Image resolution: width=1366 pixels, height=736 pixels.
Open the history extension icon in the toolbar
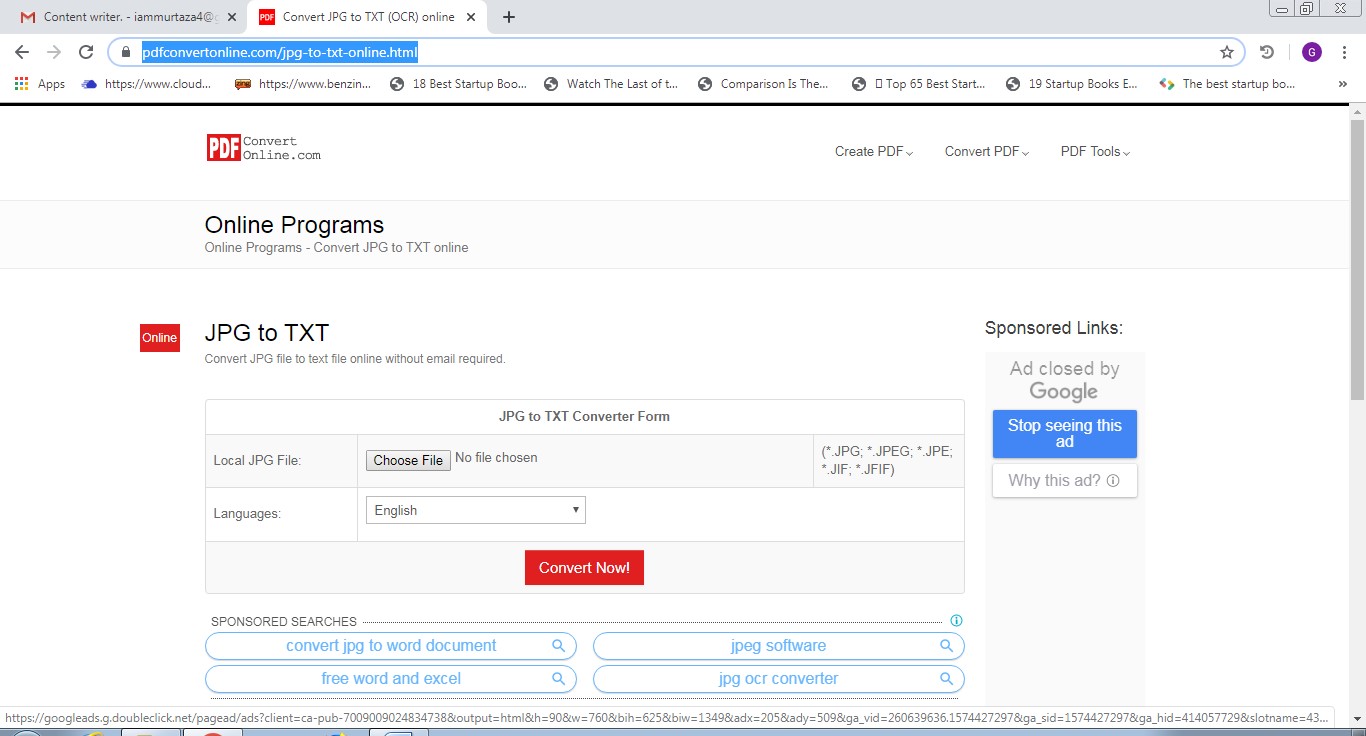tap(1267, 52)
